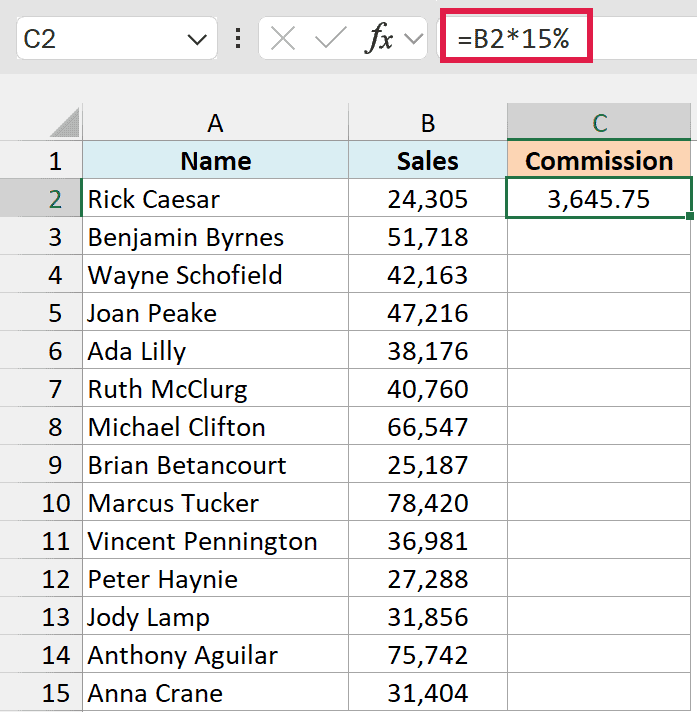This screenshot has height=712, width=697.
Task: Select column B header
Action: pos(428,123)
